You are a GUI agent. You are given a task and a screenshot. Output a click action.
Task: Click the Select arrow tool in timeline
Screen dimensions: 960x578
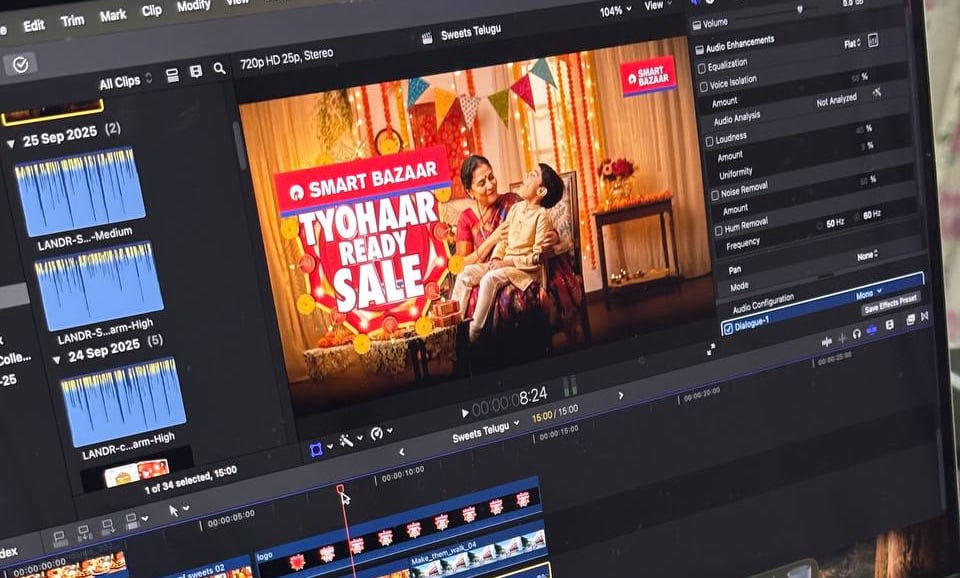(173, 510)
